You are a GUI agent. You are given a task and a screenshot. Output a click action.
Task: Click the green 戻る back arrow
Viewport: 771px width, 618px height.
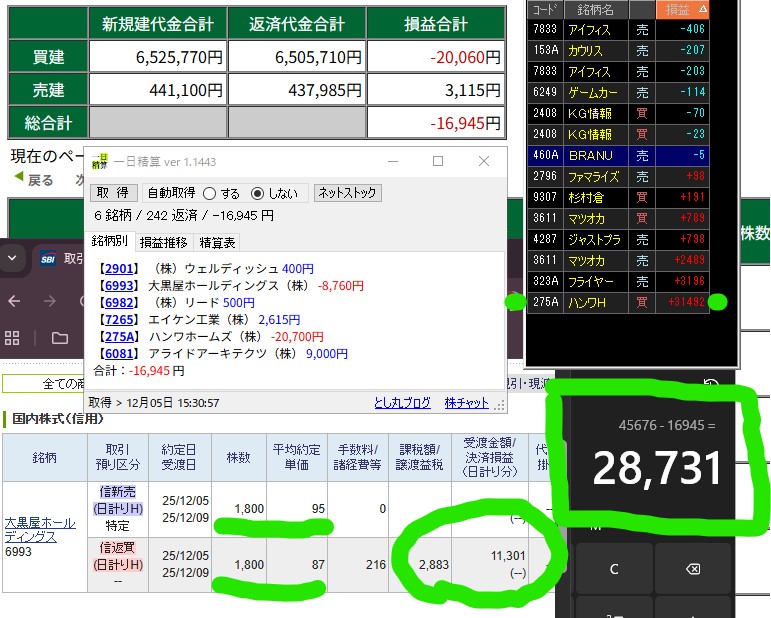point(17,180)
